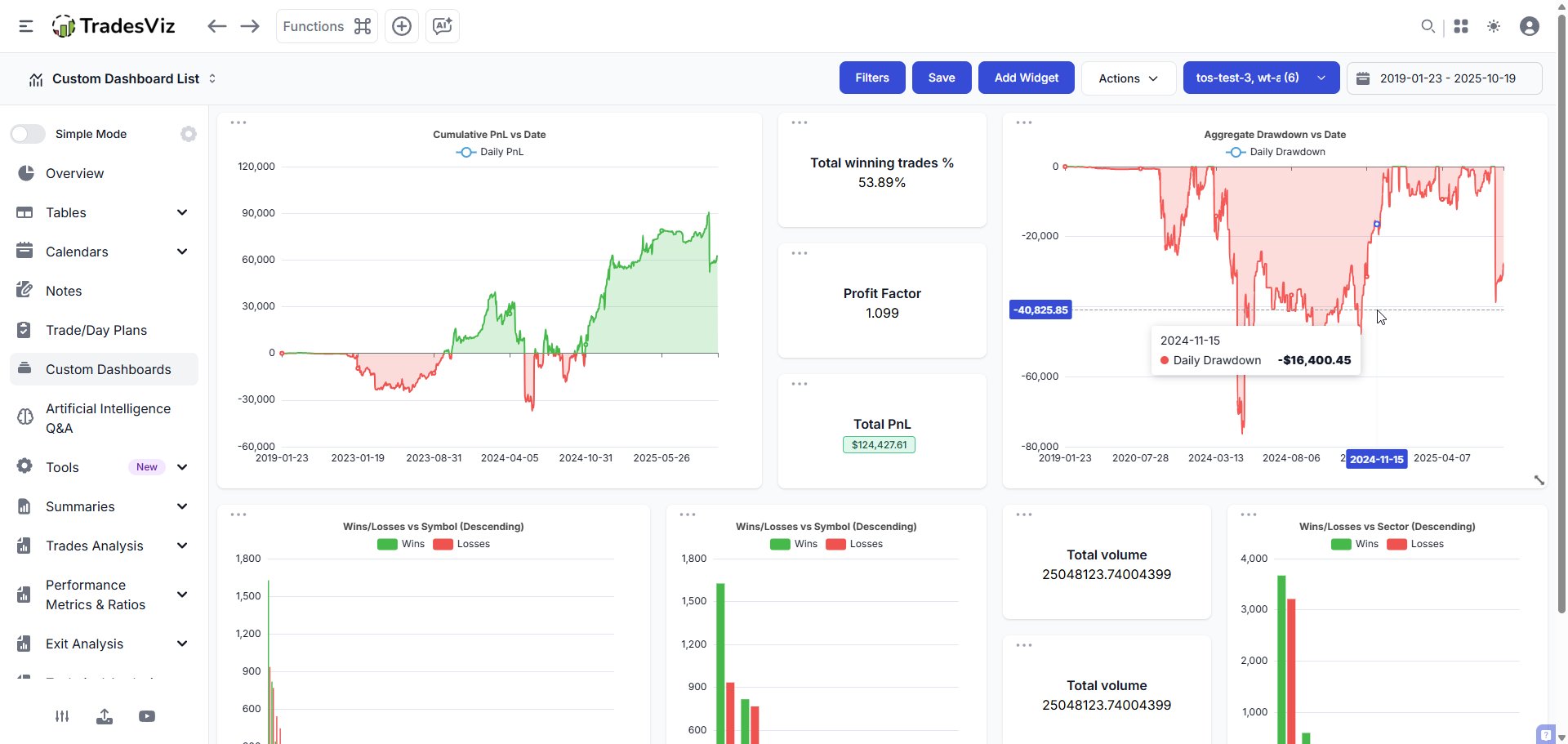
Task: Open three-dot menu of upper Total volume widget
Action: pos(1024,515)
